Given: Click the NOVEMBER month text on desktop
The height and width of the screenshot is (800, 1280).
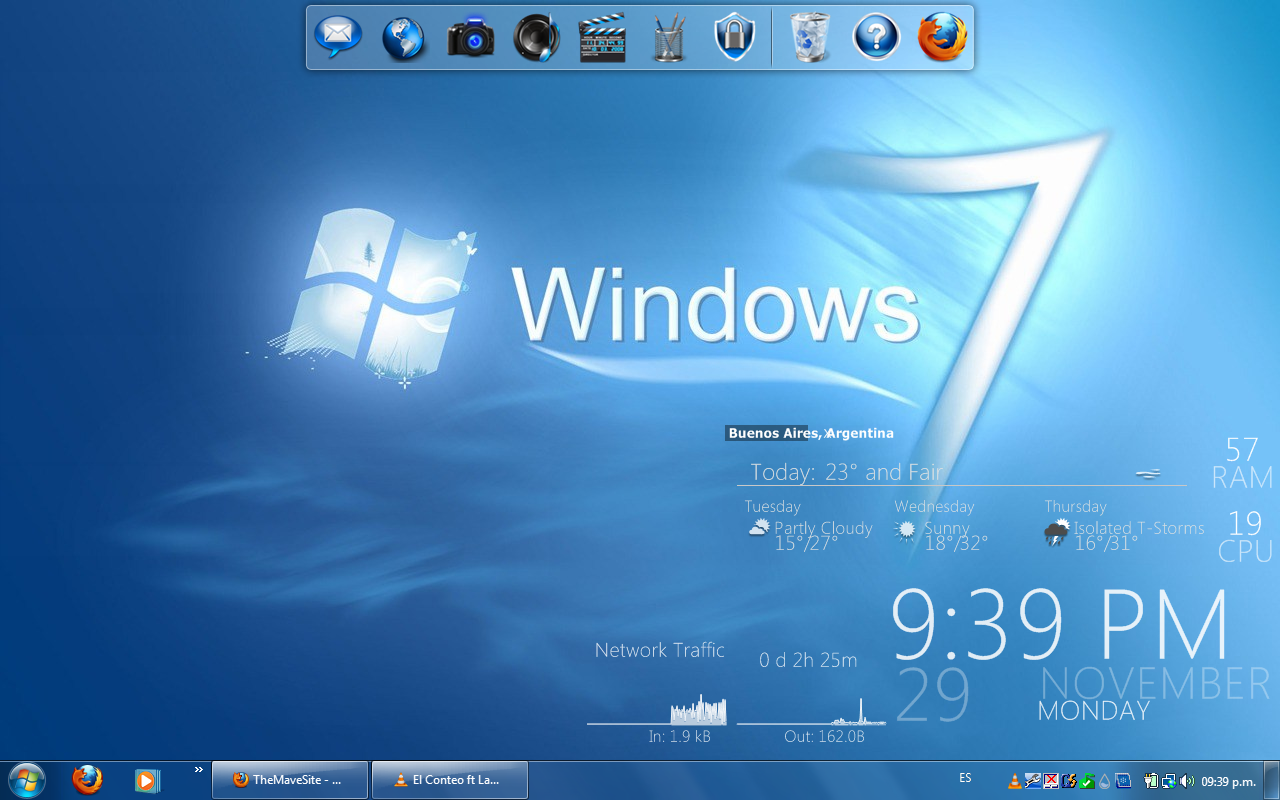Looking at the screenshot, I should [1155, 684].
